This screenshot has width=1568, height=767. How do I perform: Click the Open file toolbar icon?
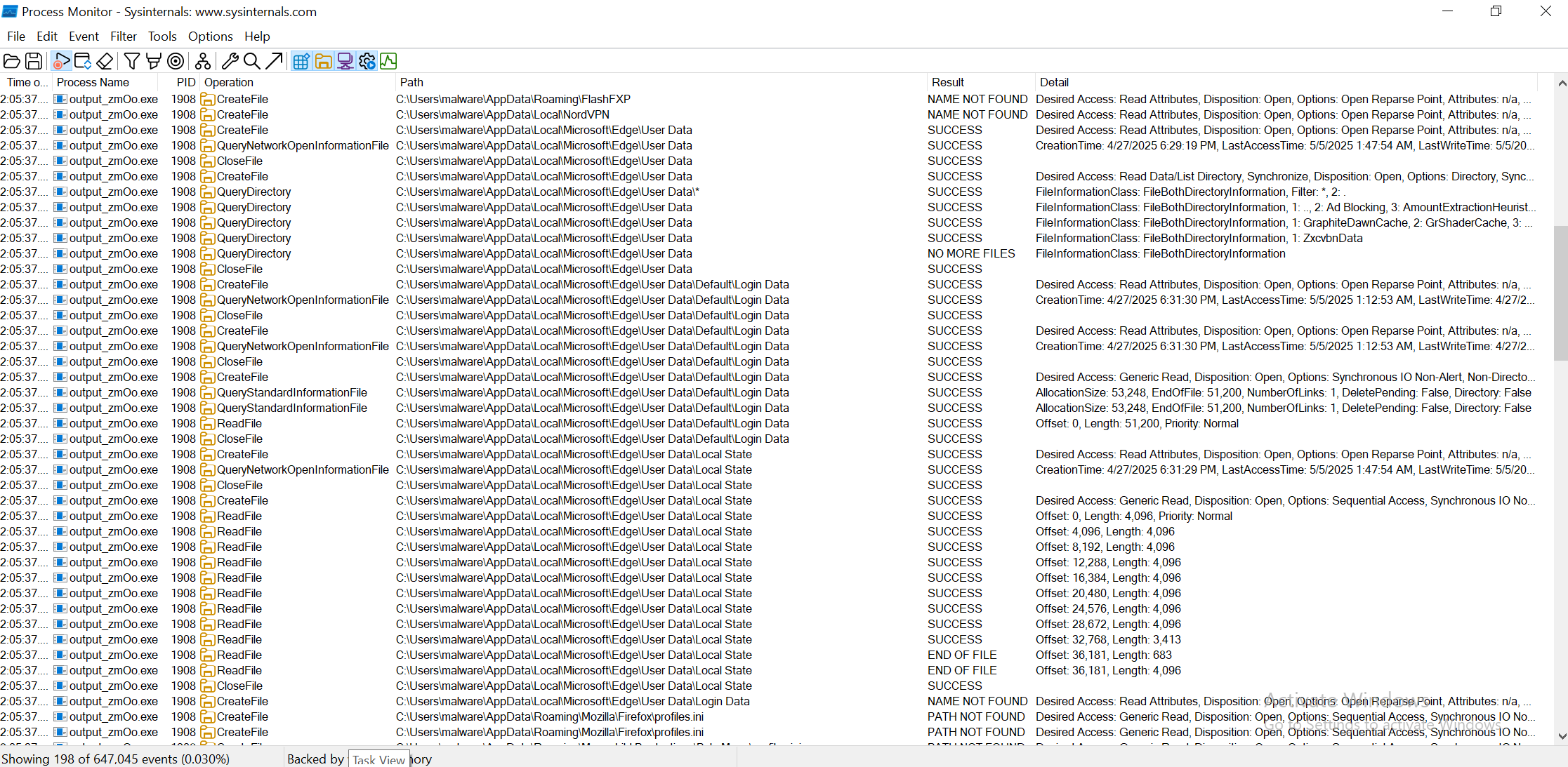coord(12,62)
